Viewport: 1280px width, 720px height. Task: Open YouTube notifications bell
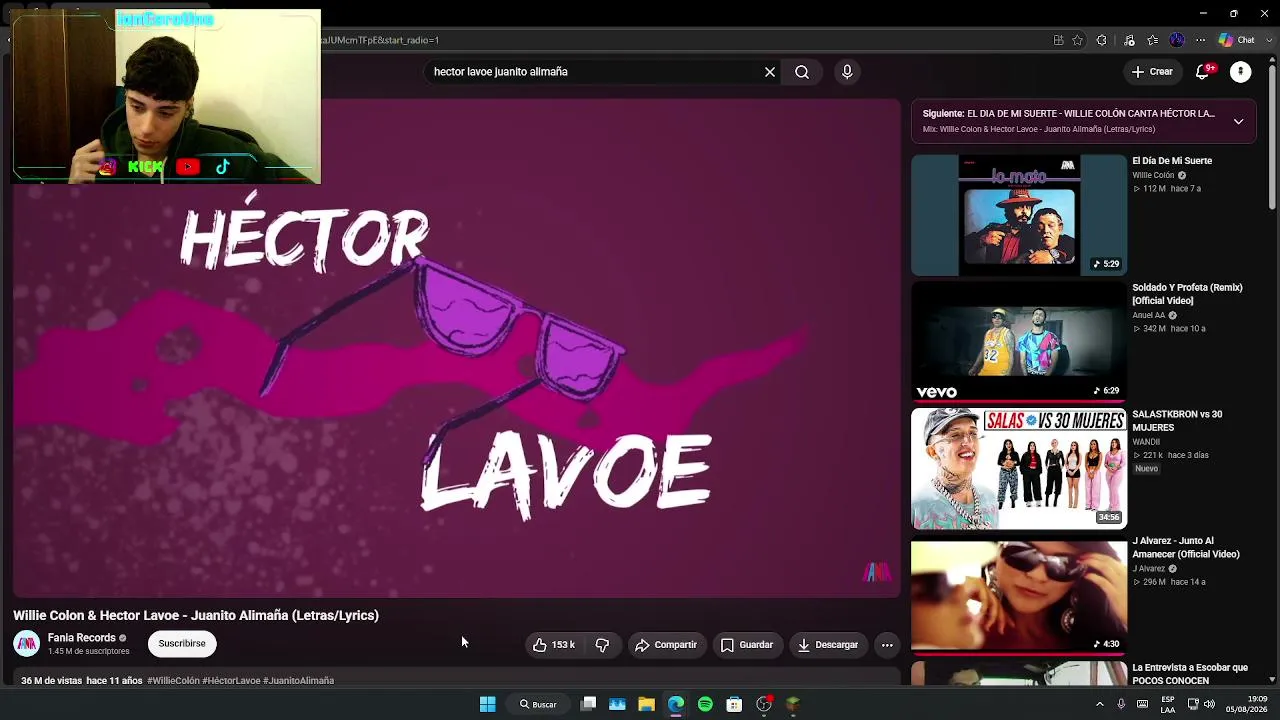[1204, 72]
